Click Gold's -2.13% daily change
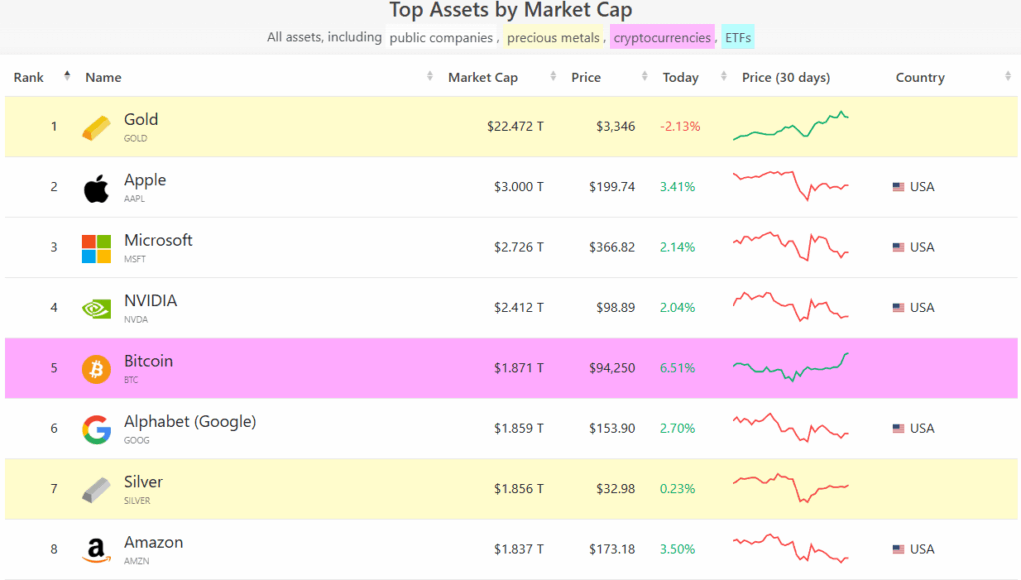Image resolution: width=1021 pixels, height=580 pixels. pos(680,126)
